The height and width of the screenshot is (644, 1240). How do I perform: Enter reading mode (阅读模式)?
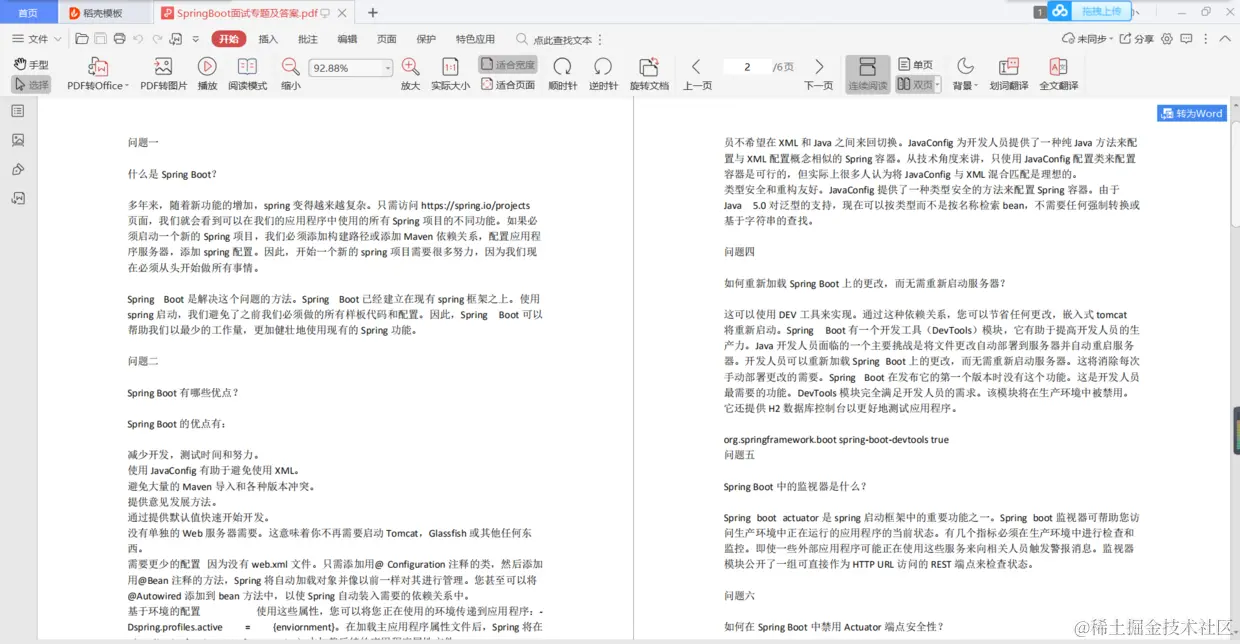(247, 74)
